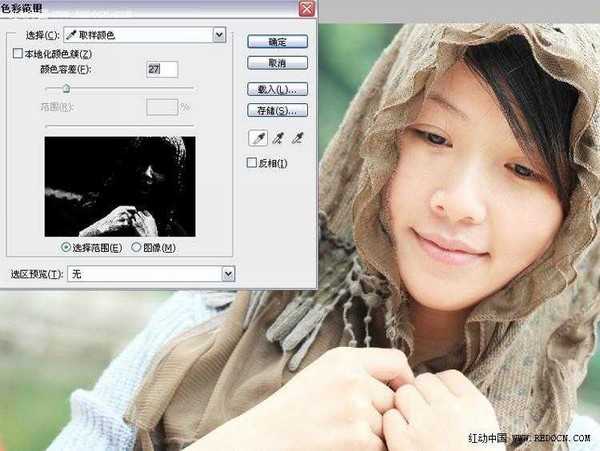
Task: Select the Subtract from Sample eyedropper
Action: coord(296,138)
